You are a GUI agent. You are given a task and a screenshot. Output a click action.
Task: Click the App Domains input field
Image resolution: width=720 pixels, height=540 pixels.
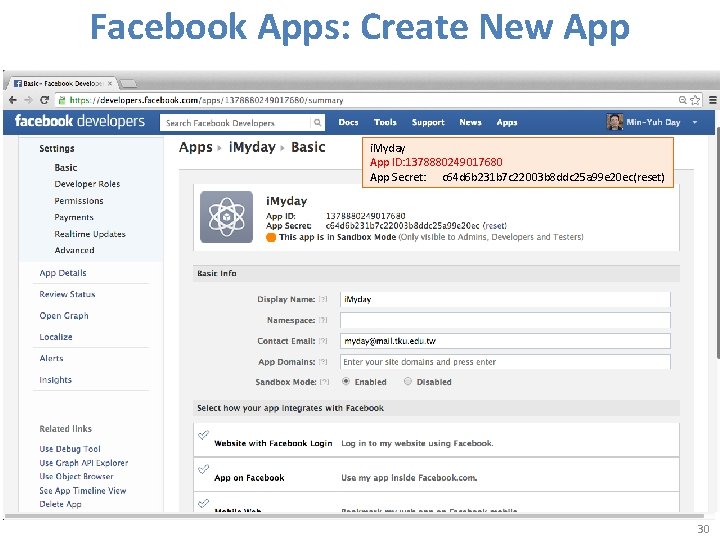[505, 362]
